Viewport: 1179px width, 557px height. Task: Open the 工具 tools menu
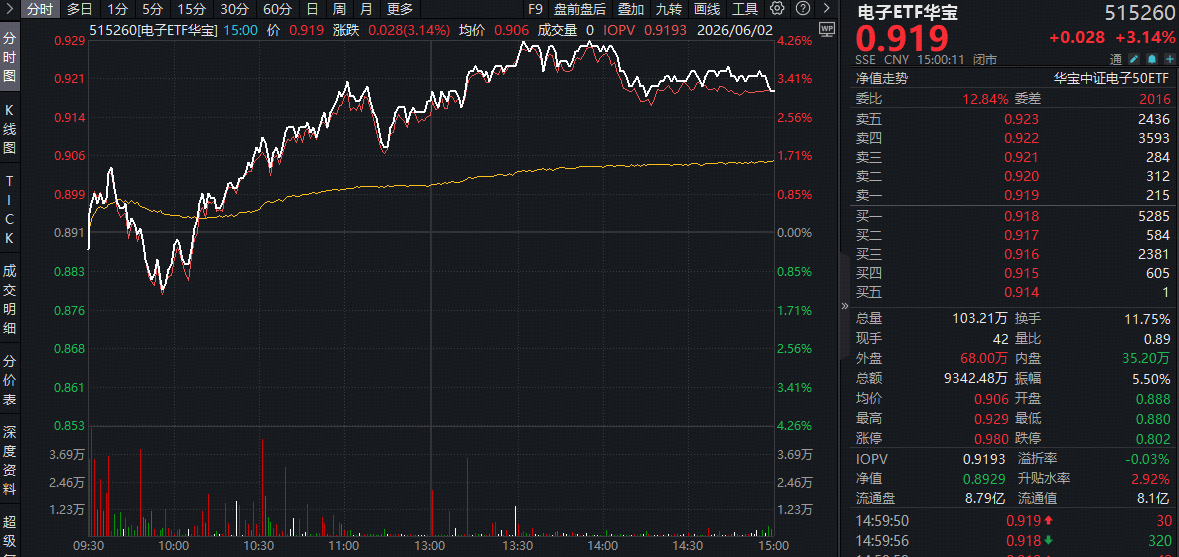[x=745, y=9]
